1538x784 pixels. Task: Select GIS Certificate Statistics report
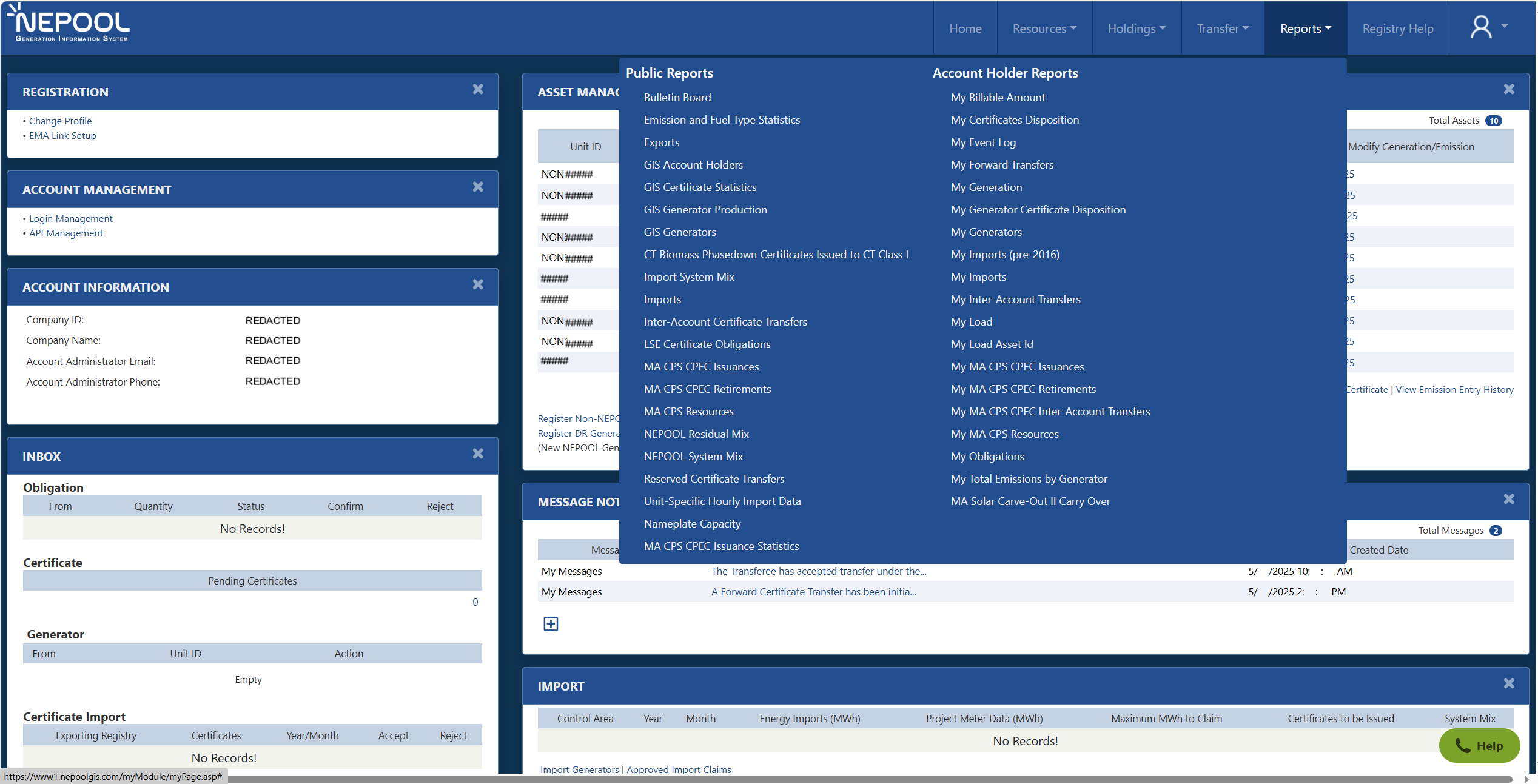[700, 187]
